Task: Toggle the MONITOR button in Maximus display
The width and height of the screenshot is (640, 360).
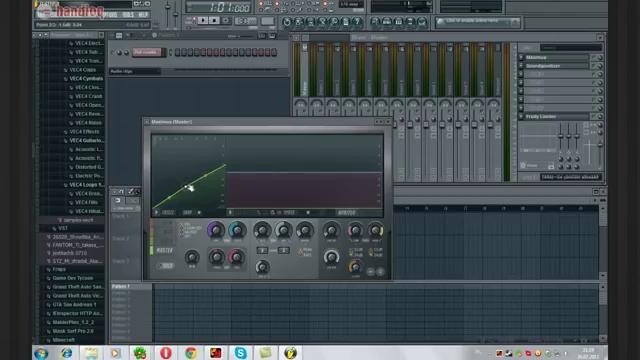Action: [346, 213]
